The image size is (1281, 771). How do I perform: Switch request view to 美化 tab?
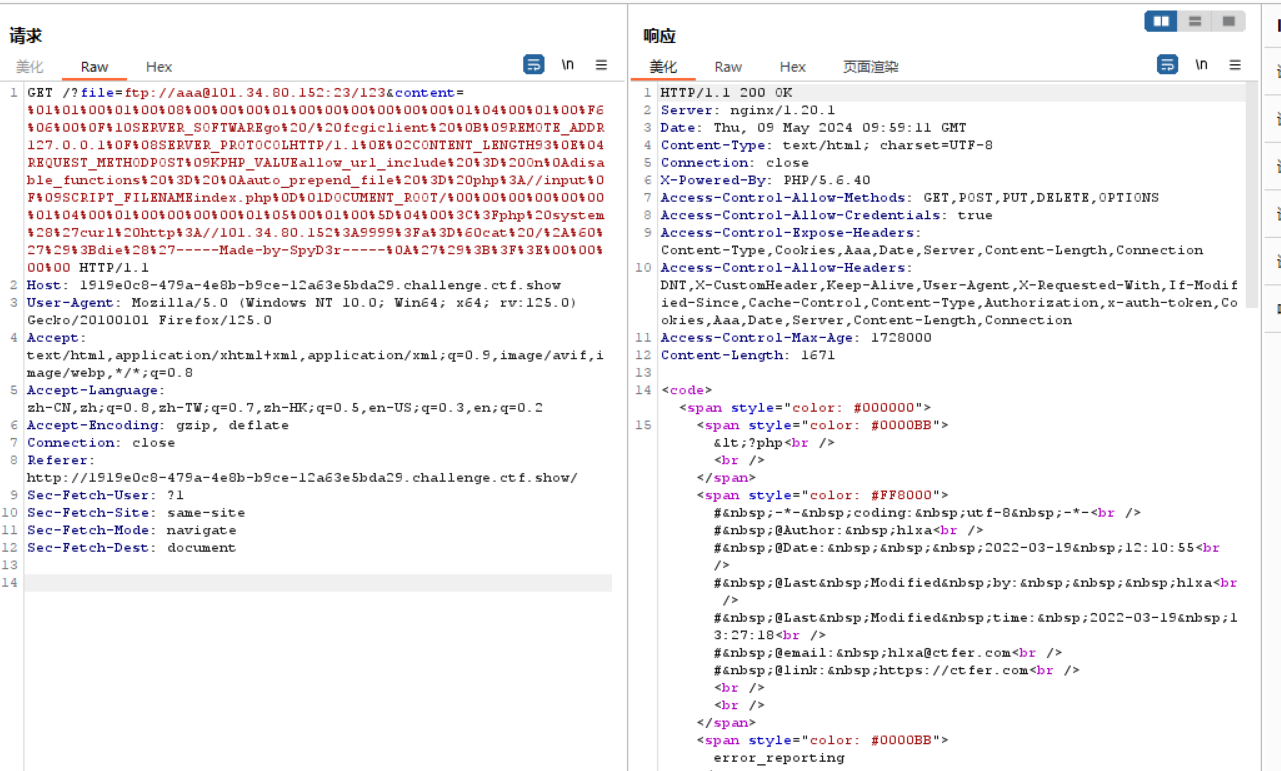tap(29, 67)
